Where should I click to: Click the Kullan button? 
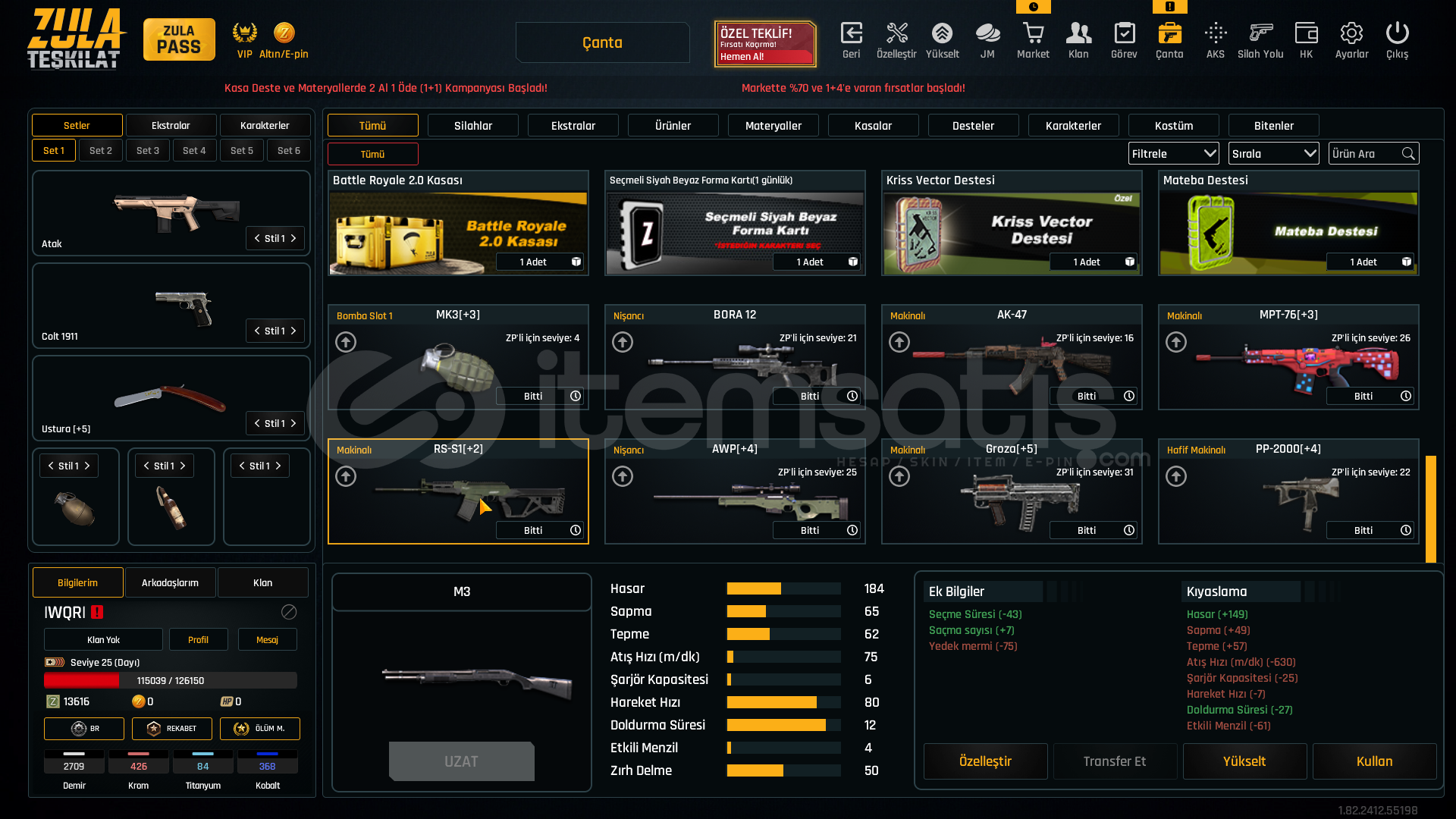[1374, 761]
